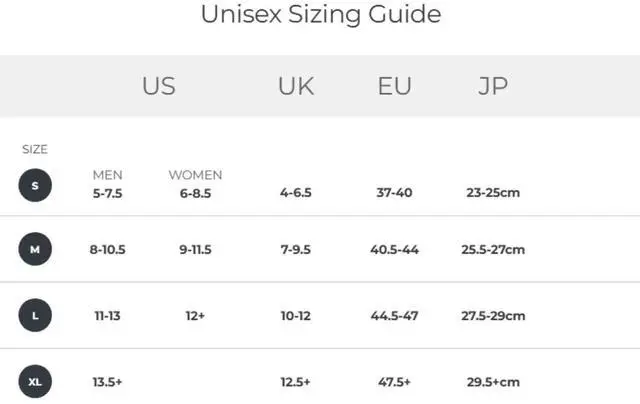The width and height of the screenshot is (640, 404).
Task: Click the WOMEN label under US
Action: tap(195, 175)
